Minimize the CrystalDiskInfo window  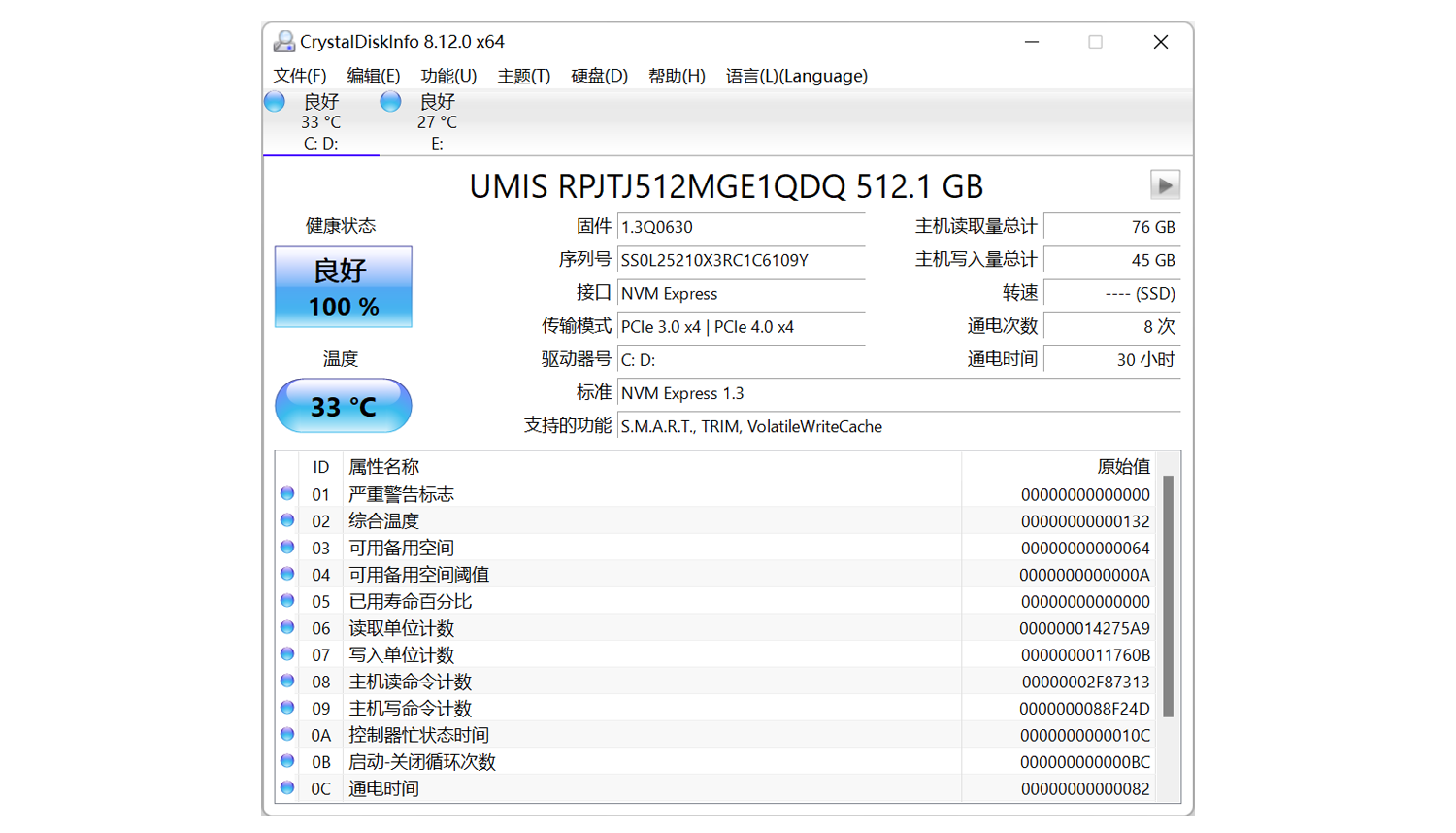[1032, 42]
